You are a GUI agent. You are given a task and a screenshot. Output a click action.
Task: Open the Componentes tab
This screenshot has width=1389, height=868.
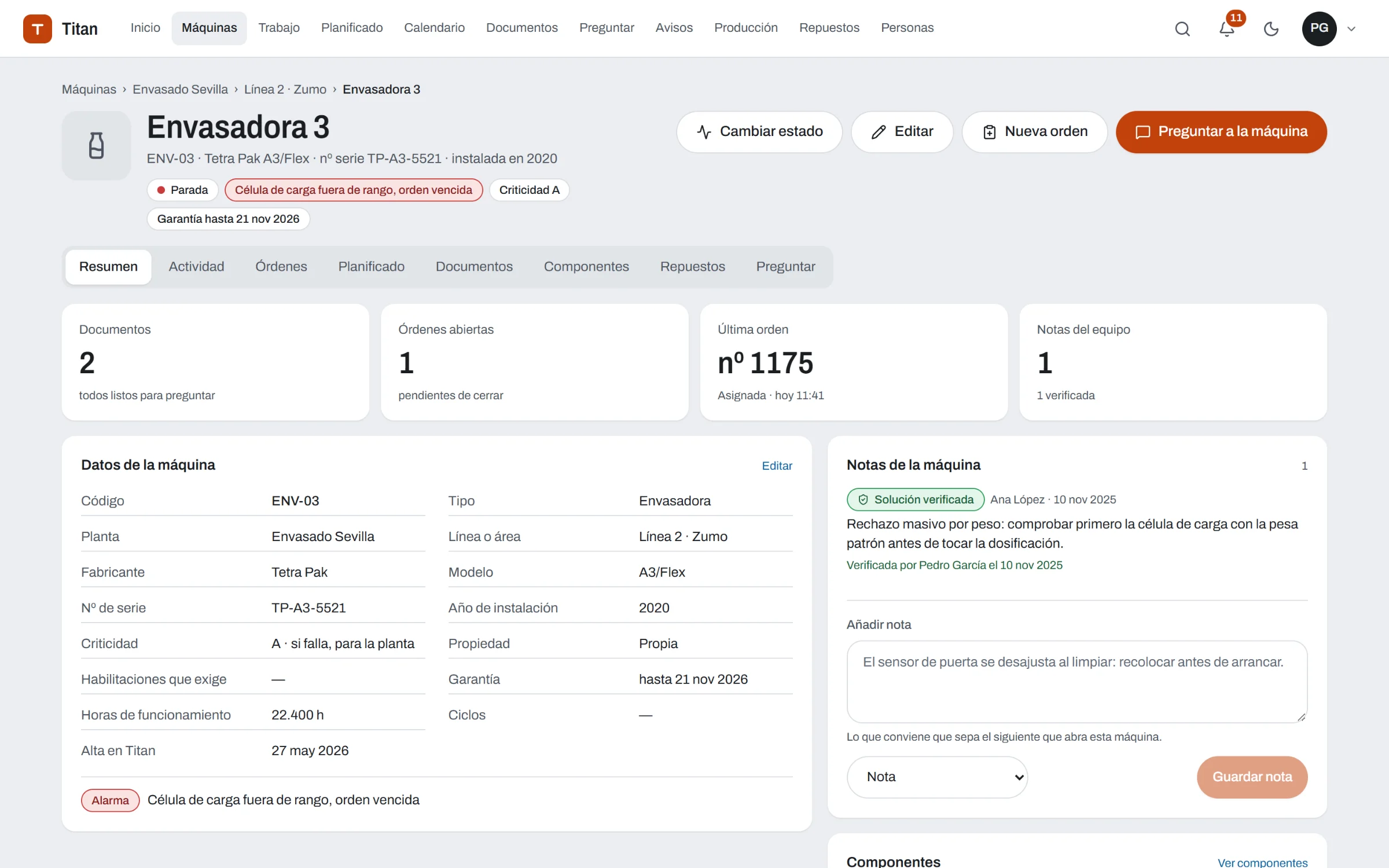pyautogui.click(x=586, y=267)
